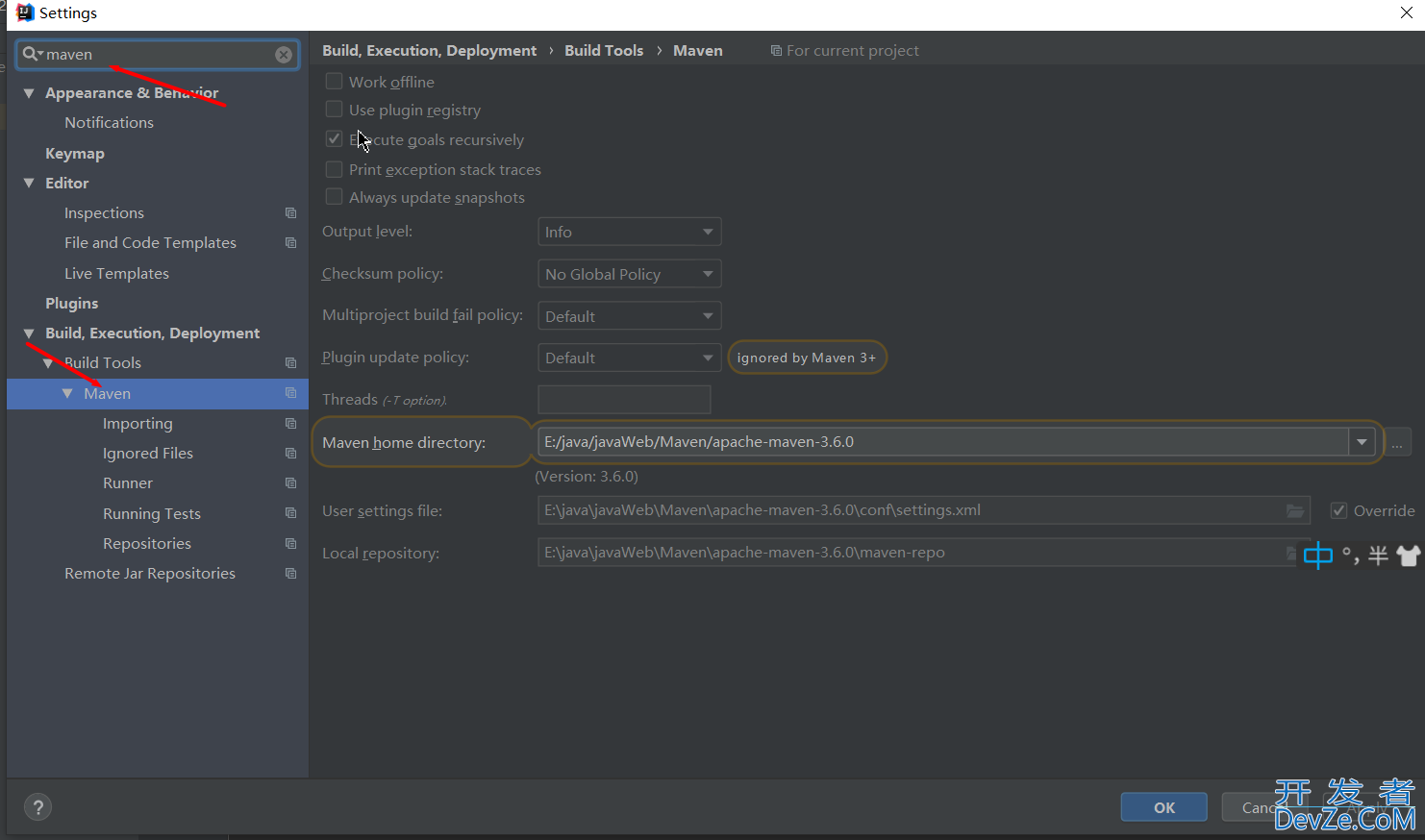This screenshot has width=1425, height=840.
Task: Click the project-level icon beside Build Tools
Action: [290, 363]
